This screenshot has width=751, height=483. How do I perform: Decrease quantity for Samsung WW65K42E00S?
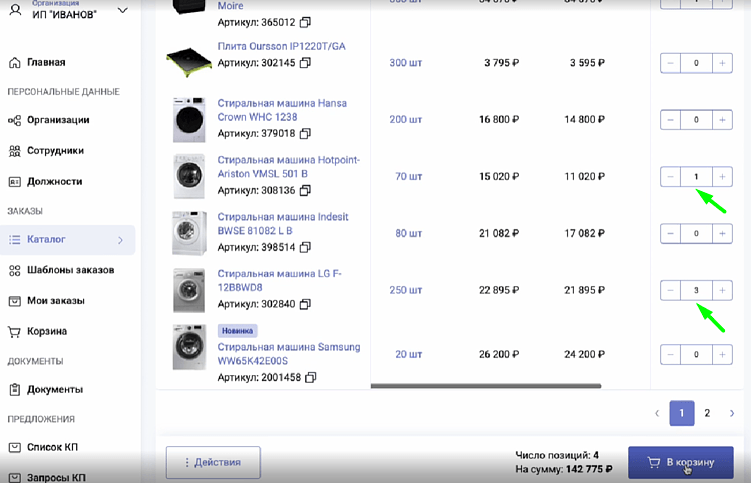tap(671, 355)
